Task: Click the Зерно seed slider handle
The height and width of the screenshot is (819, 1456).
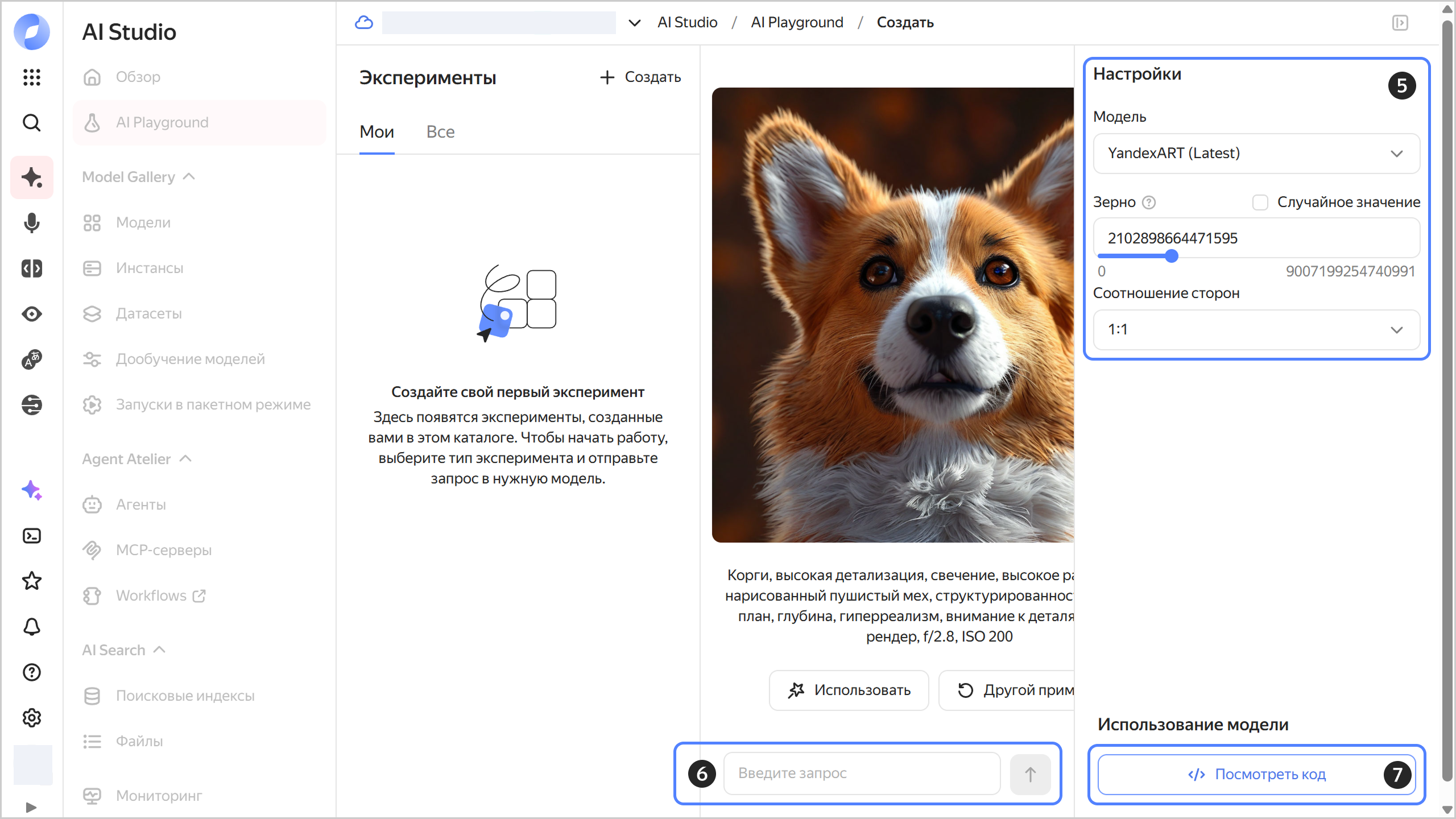Action: [x=1172, y=256]
